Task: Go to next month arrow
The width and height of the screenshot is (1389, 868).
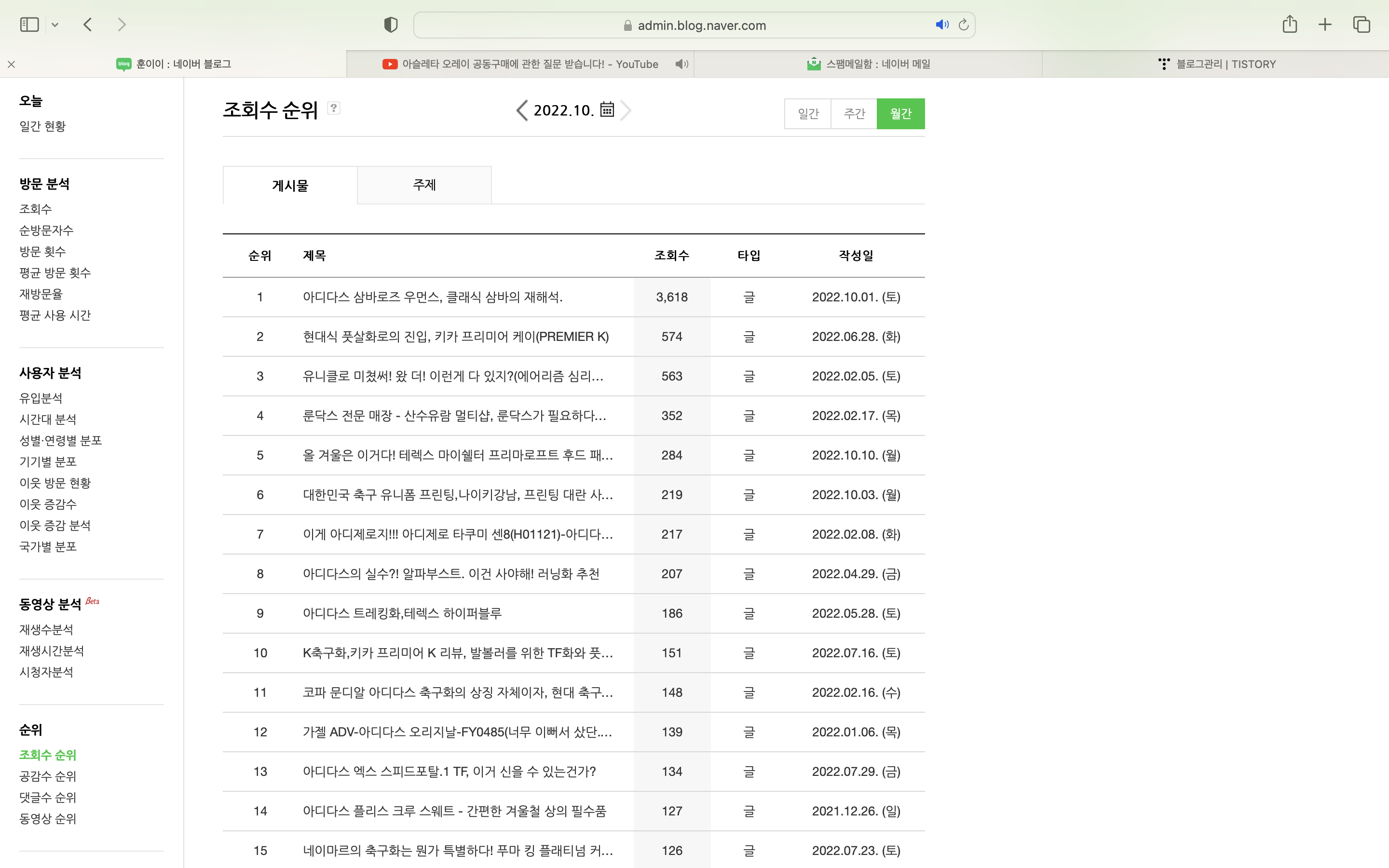Action: (x=626, y=110)
